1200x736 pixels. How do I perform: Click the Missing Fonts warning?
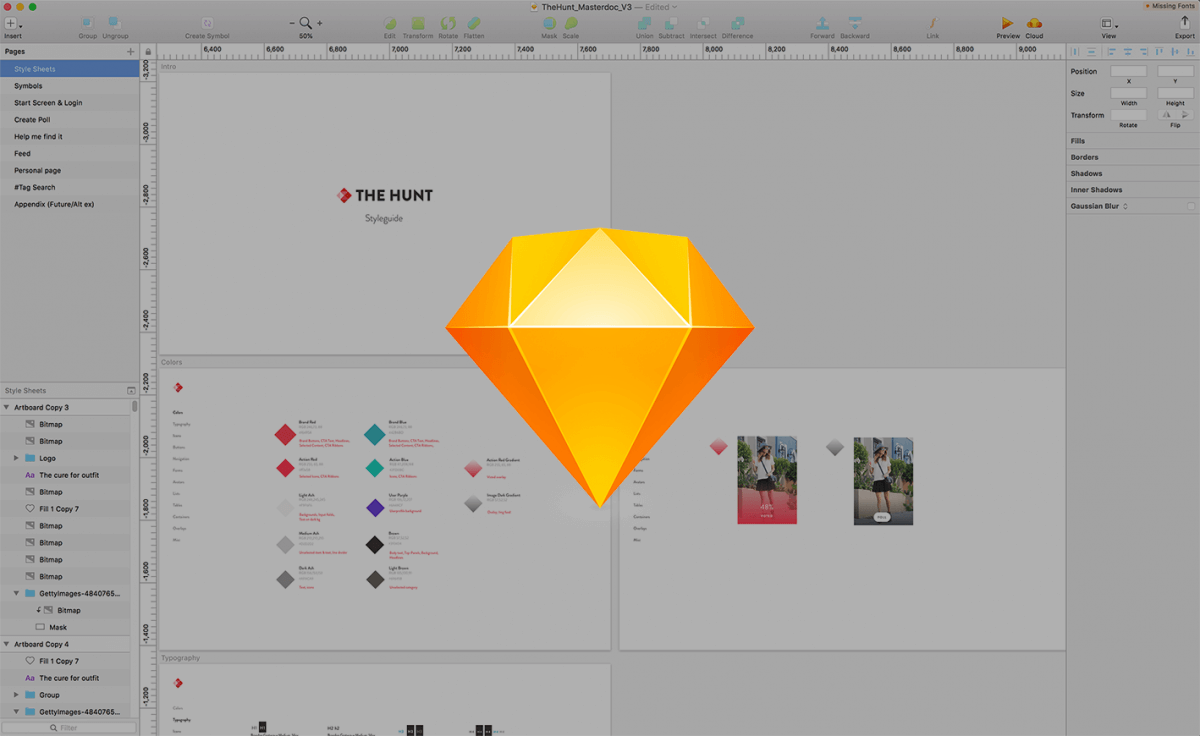(x=1170, y=6)
